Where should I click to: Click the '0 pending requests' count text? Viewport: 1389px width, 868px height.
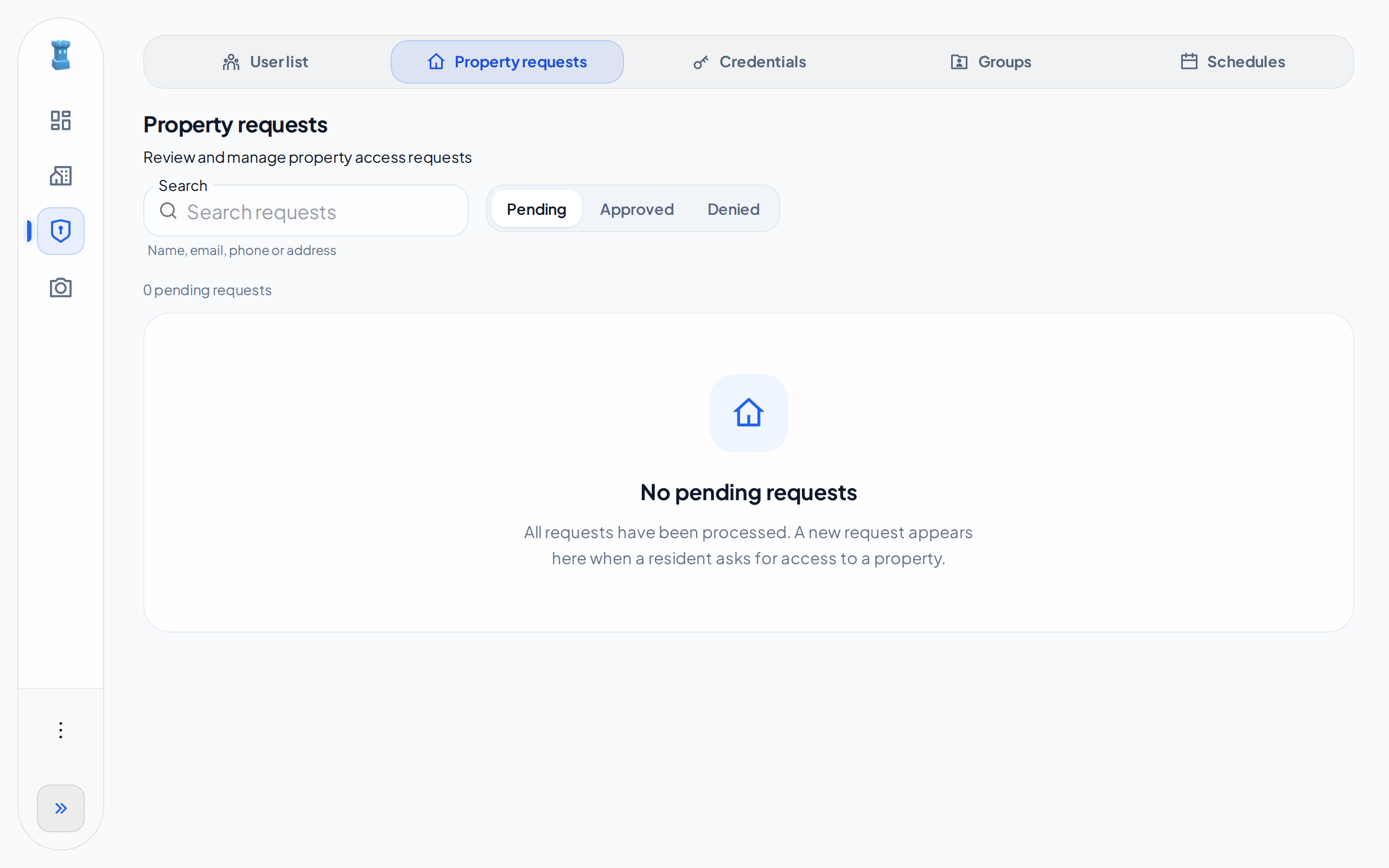pos(207,290)
